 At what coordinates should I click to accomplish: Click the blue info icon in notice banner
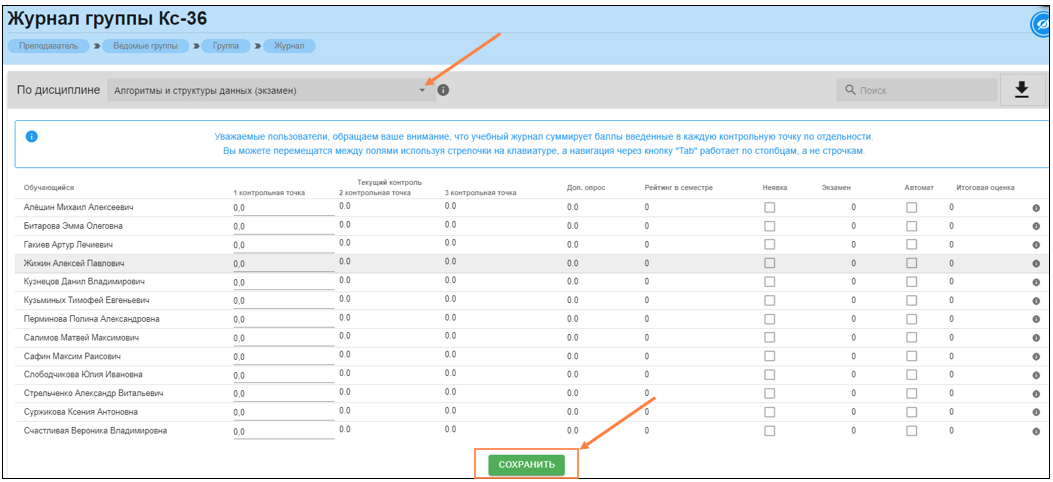31,136
